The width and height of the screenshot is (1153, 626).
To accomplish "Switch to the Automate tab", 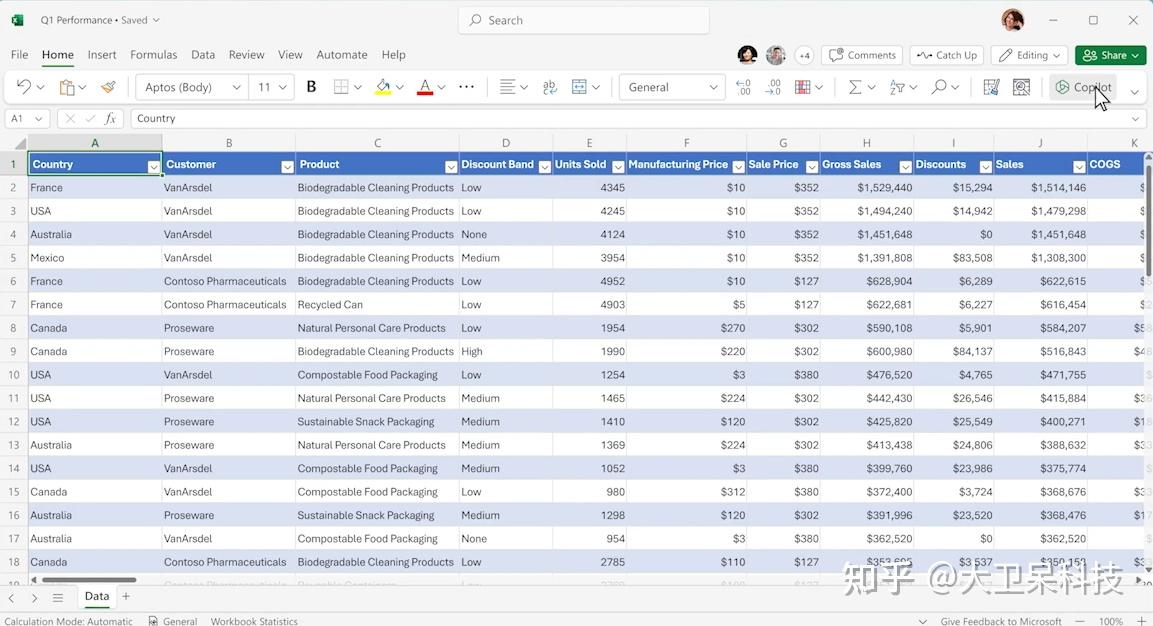I will [342, 54].
